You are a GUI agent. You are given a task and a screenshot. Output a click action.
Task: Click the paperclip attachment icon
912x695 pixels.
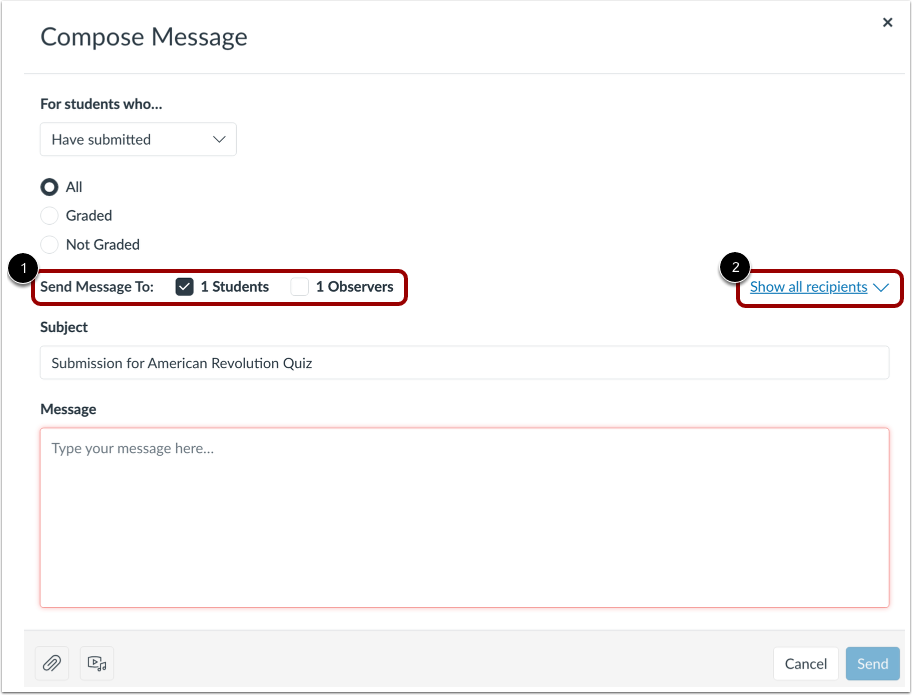click(51, 663)
